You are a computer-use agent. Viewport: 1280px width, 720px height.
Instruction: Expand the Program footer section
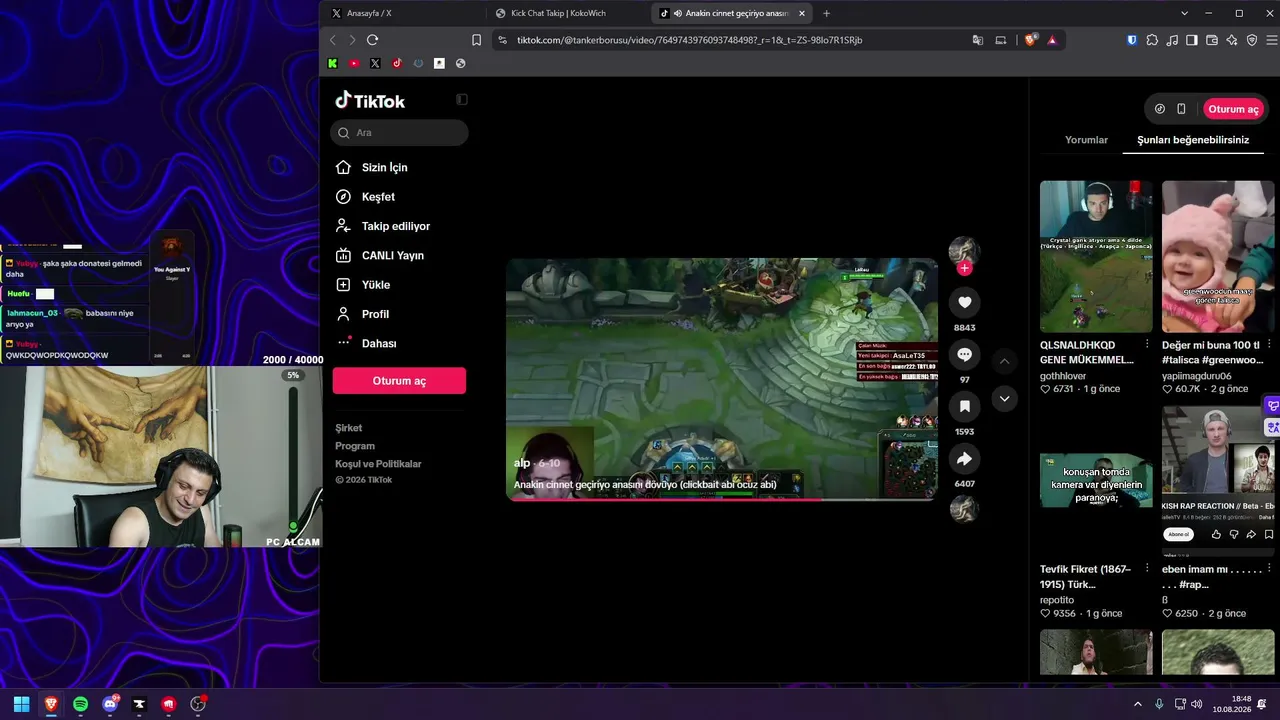[355, 446]
